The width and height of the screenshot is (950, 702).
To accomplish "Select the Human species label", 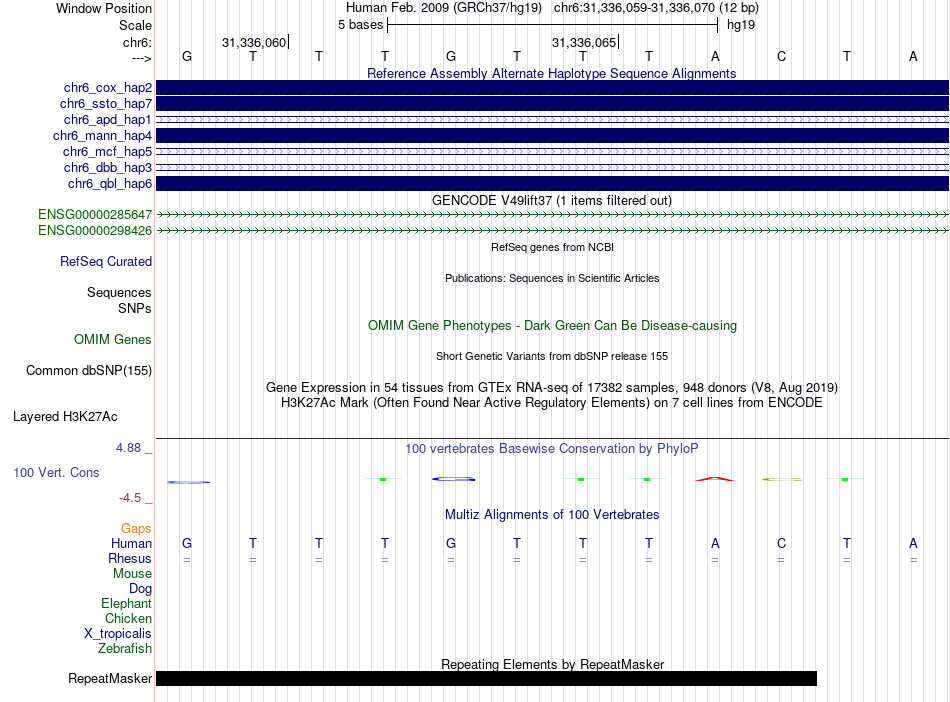I will 131,544.
